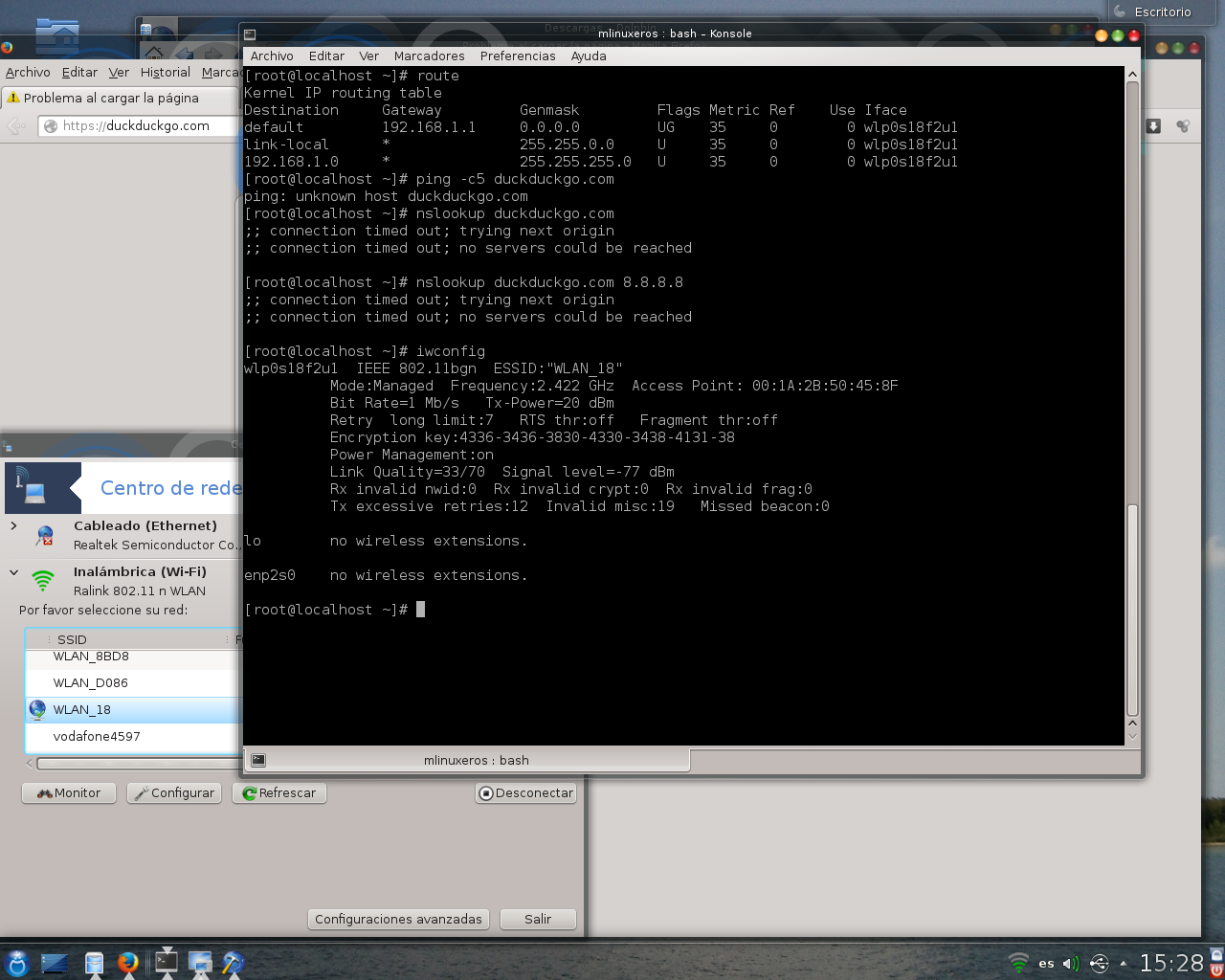The image size is (1225, 980).
Task: Open the Wi-Fi tray icon
Action: pos(1019,963)
